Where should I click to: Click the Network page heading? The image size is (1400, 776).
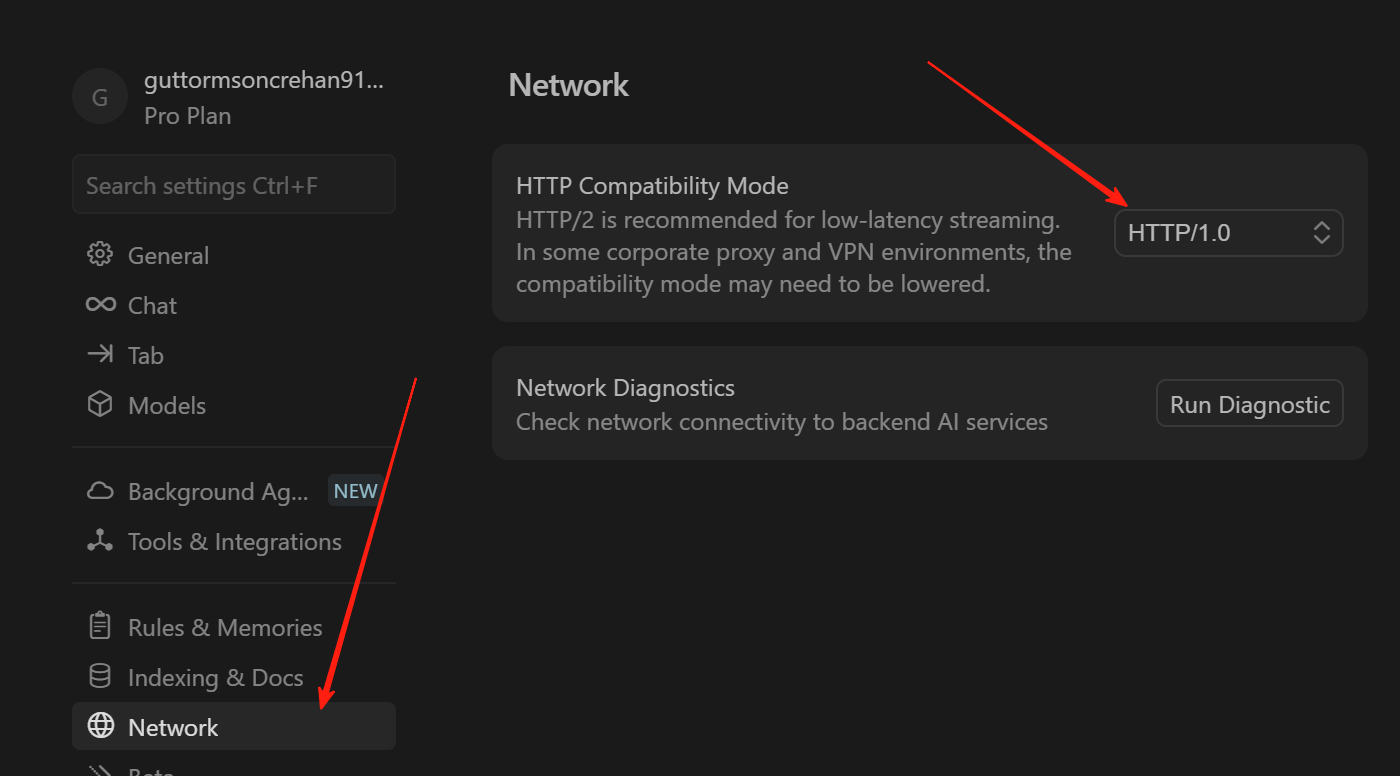click(x=568, y=85)
